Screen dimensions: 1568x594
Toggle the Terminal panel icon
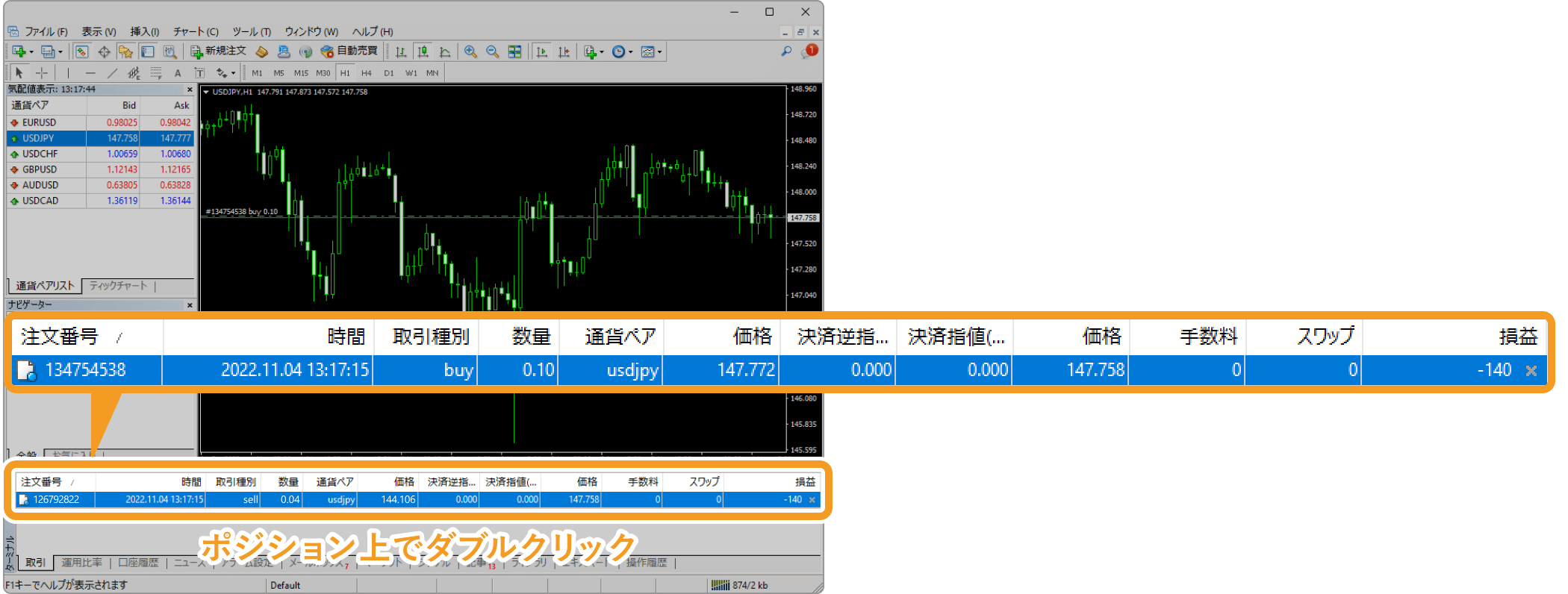(148, 51)
